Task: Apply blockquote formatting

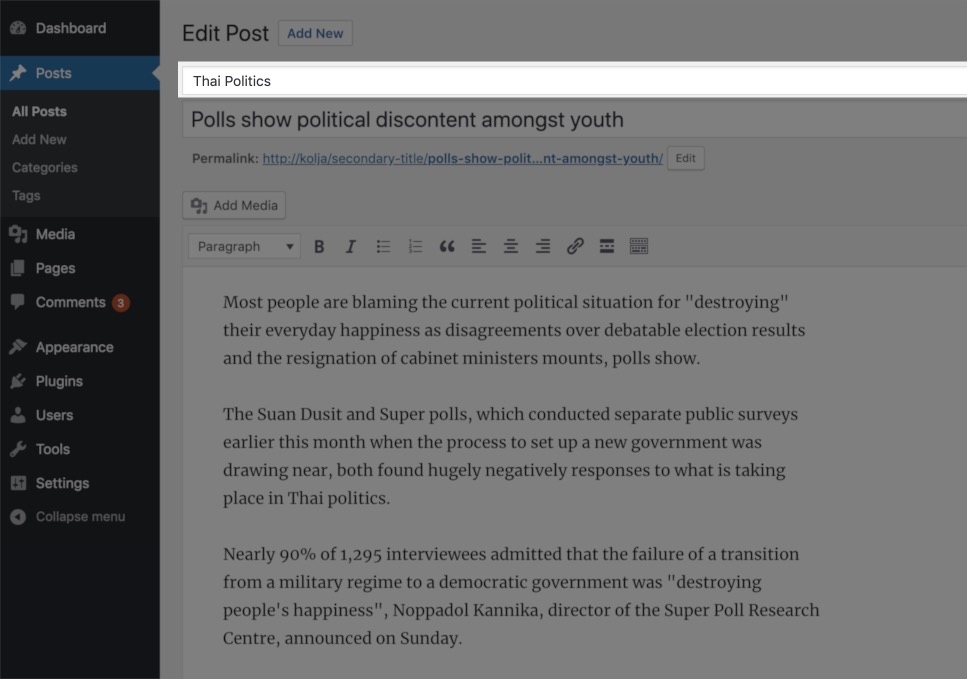Action: (447, 247)
